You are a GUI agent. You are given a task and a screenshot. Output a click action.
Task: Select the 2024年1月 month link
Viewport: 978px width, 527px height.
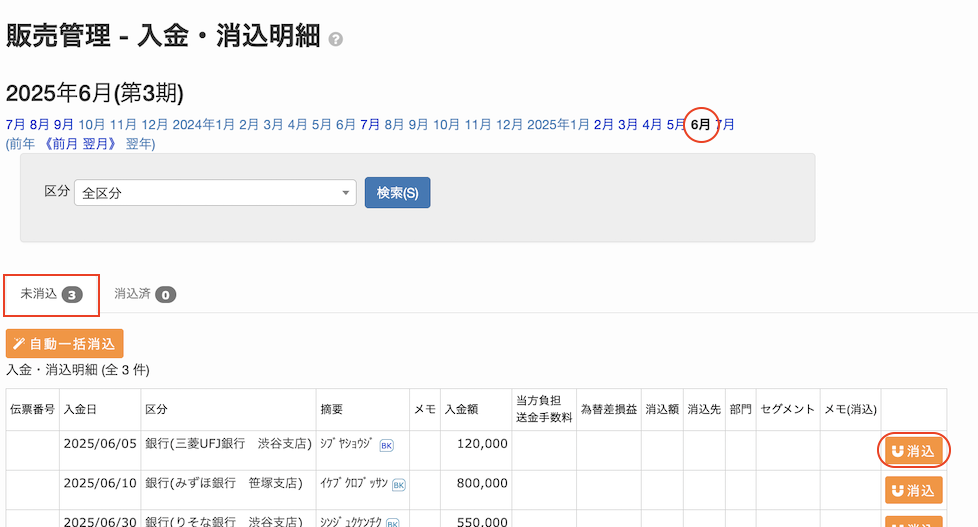[x=203, y=125]
